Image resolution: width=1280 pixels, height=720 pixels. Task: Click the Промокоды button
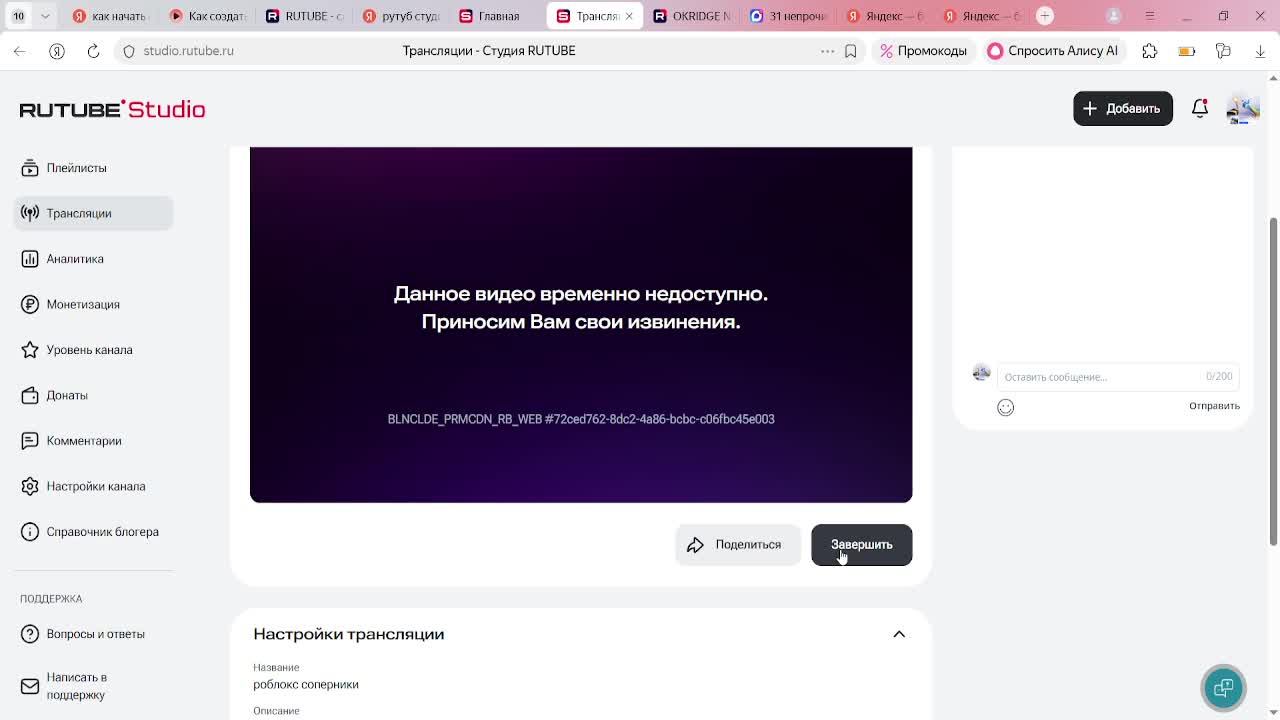923,51
